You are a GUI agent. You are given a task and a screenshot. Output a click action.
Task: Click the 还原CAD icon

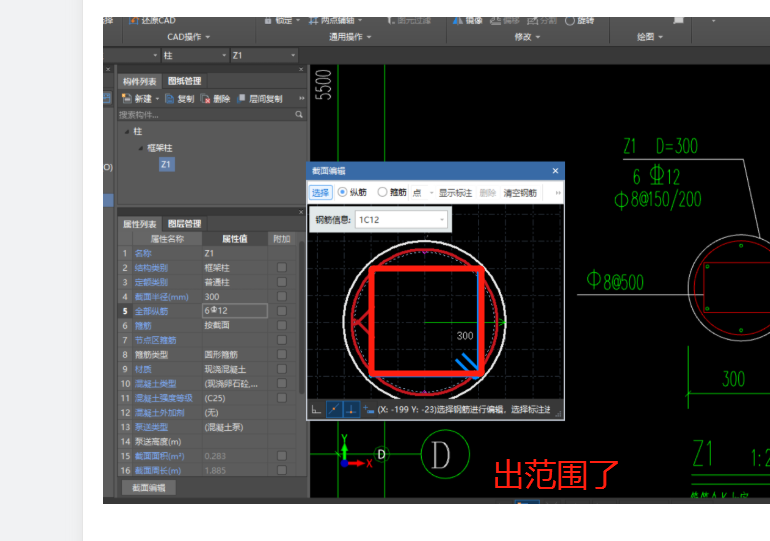pyautogui.click(x=134, y=21)
